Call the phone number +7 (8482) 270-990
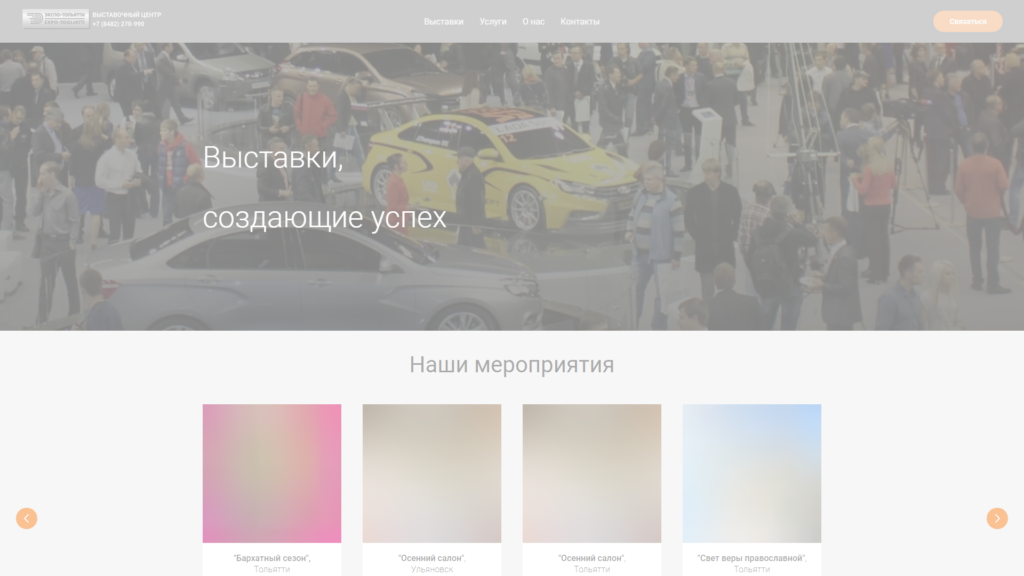Screen dimensions: 1024x576 pyautogui.click(x=118, y=24)
